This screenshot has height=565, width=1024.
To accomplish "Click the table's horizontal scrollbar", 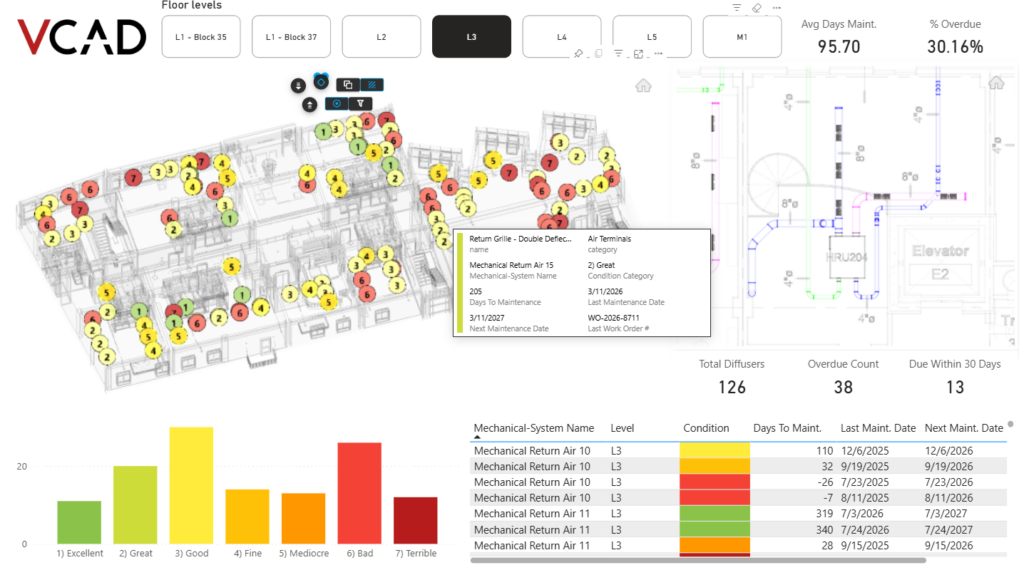I will click(697, 560).
